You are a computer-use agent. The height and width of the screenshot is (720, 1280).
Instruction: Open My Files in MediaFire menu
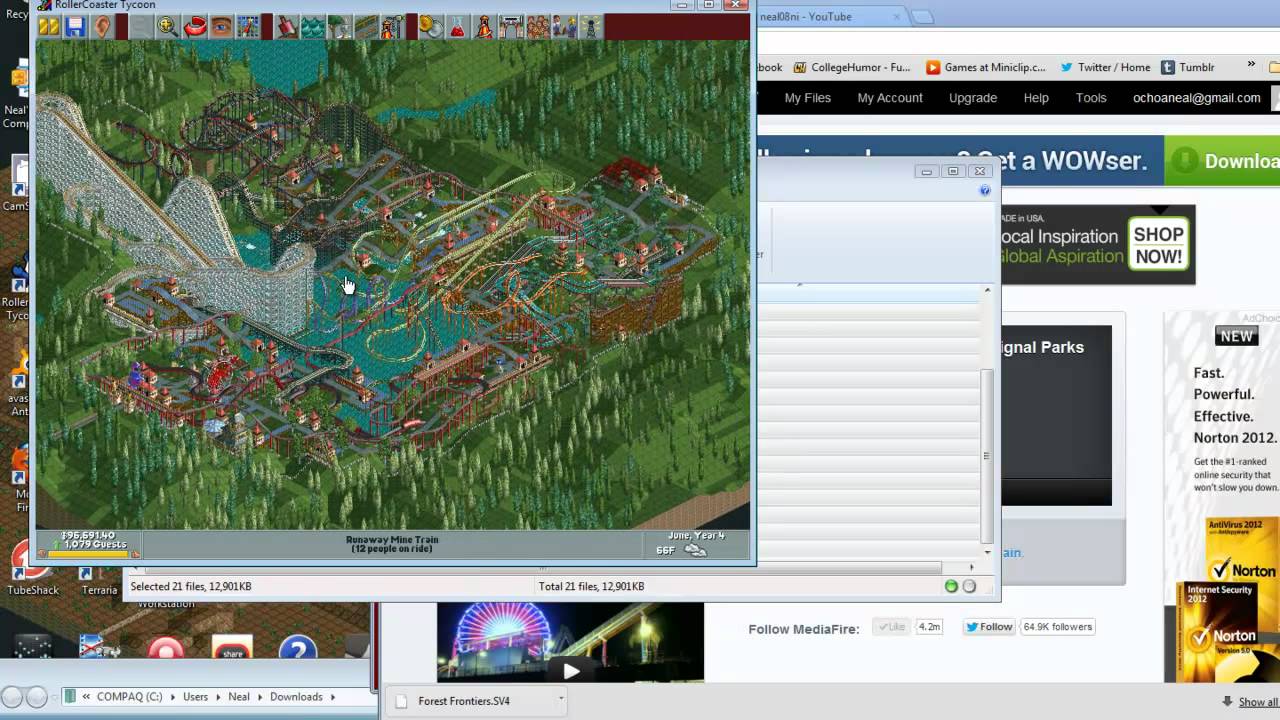[807, 98]
